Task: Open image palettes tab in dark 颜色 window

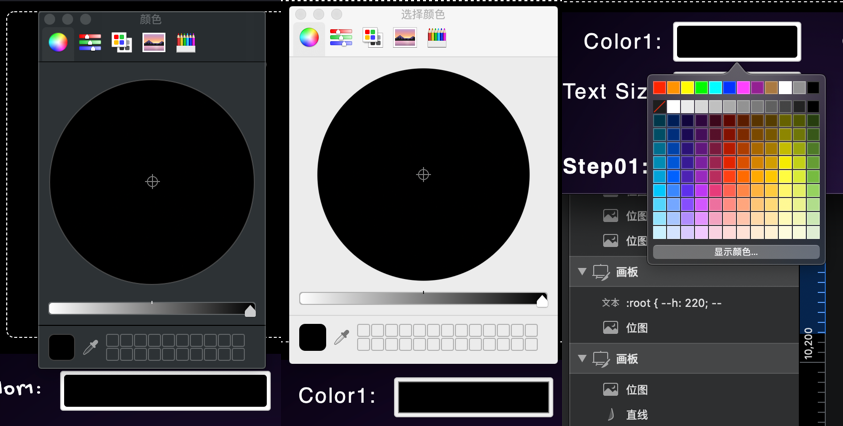Action: 154,42
